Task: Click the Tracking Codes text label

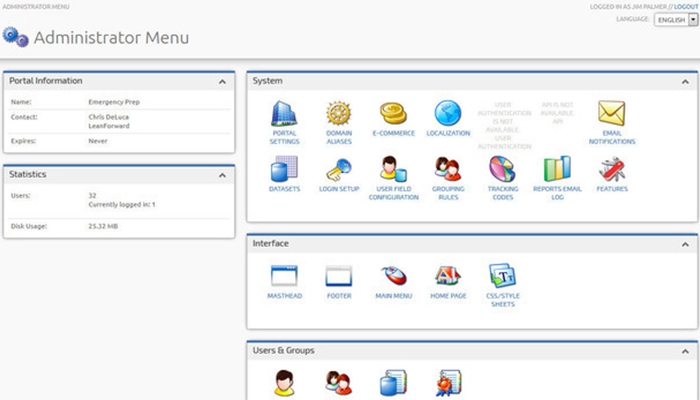Action: 503,193
